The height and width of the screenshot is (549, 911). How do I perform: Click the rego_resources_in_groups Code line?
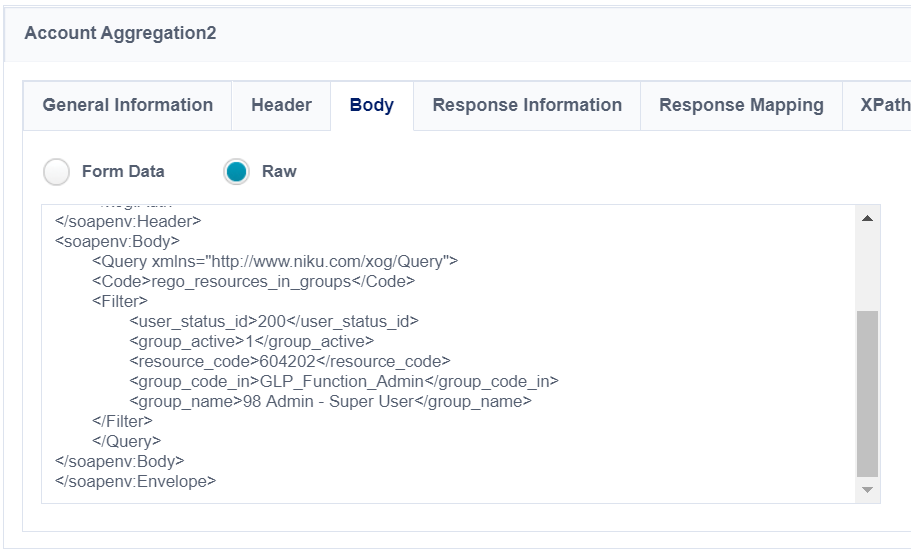[x=253, y=281]
